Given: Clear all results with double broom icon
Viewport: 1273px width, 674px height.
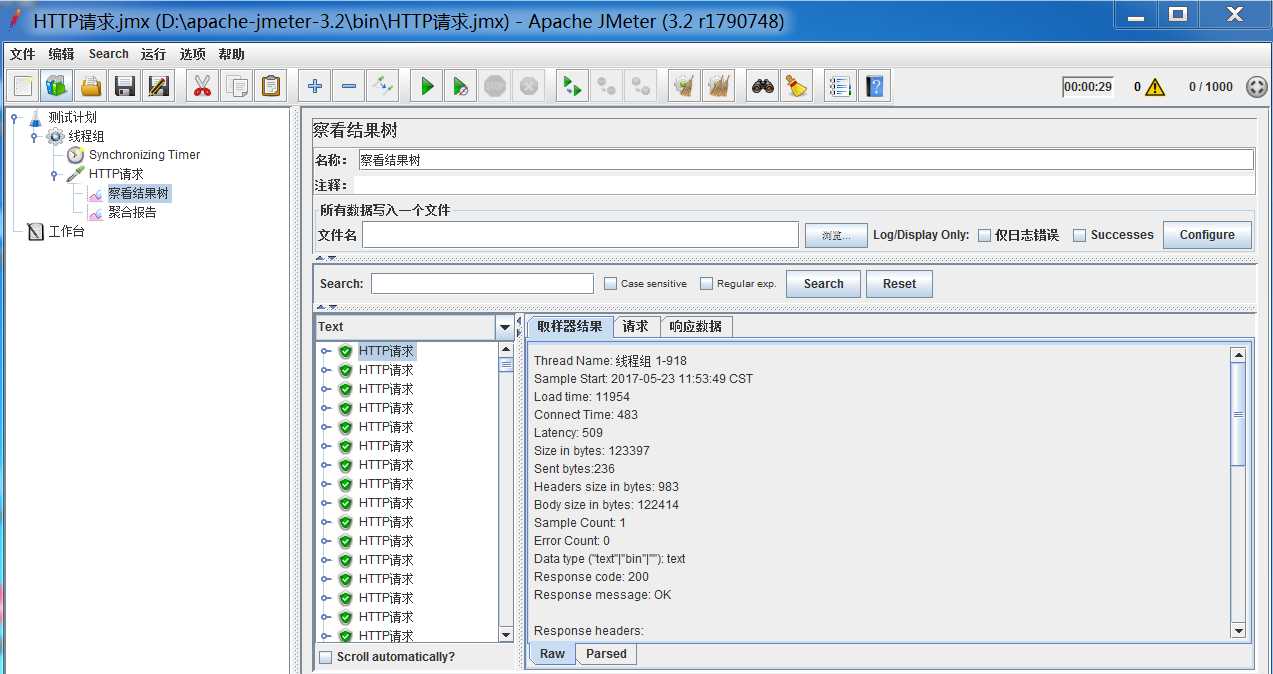Looking at the screenshot, I should click(718, 86).
